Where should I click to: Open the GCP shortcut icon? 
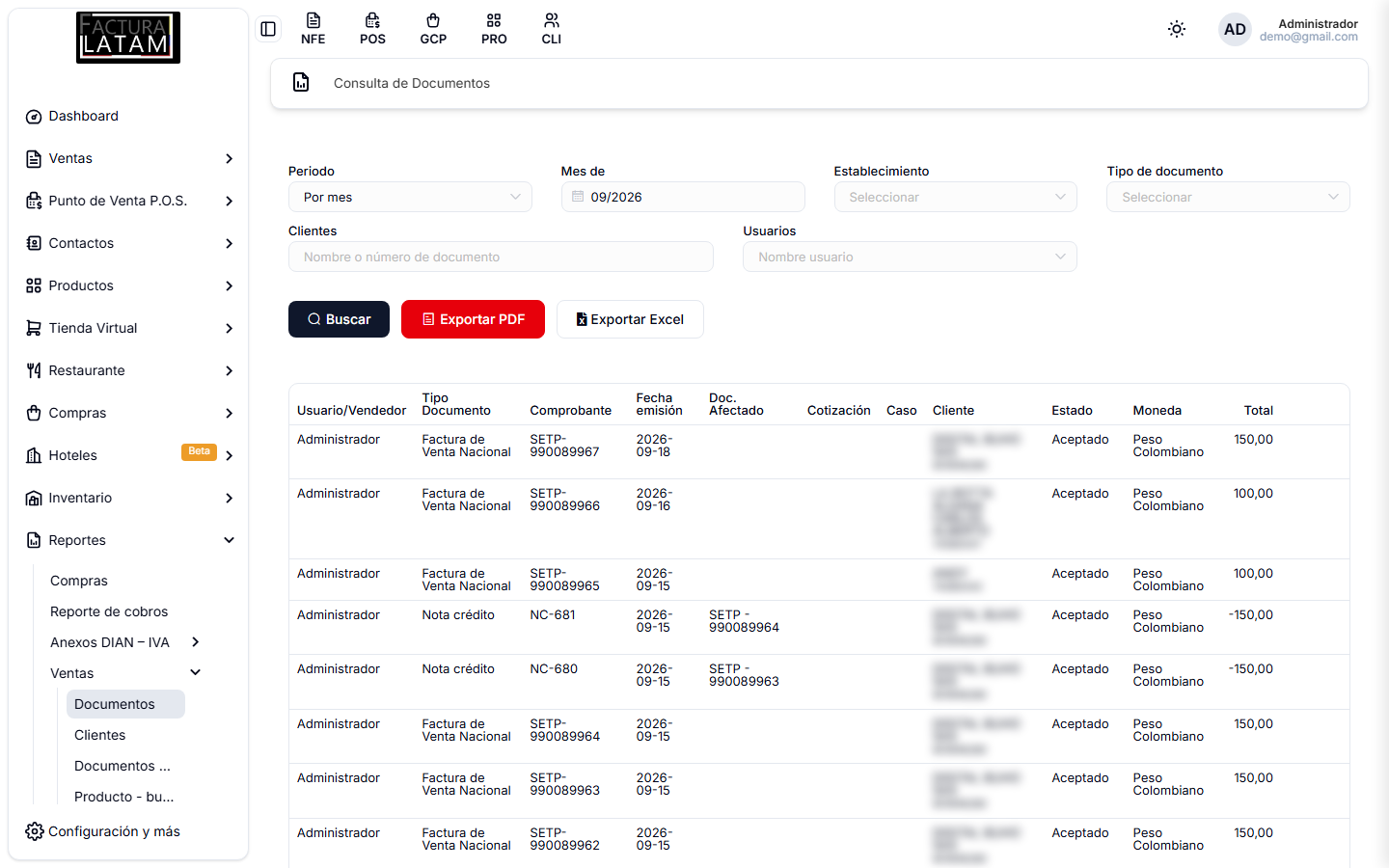tap(433, 29)
